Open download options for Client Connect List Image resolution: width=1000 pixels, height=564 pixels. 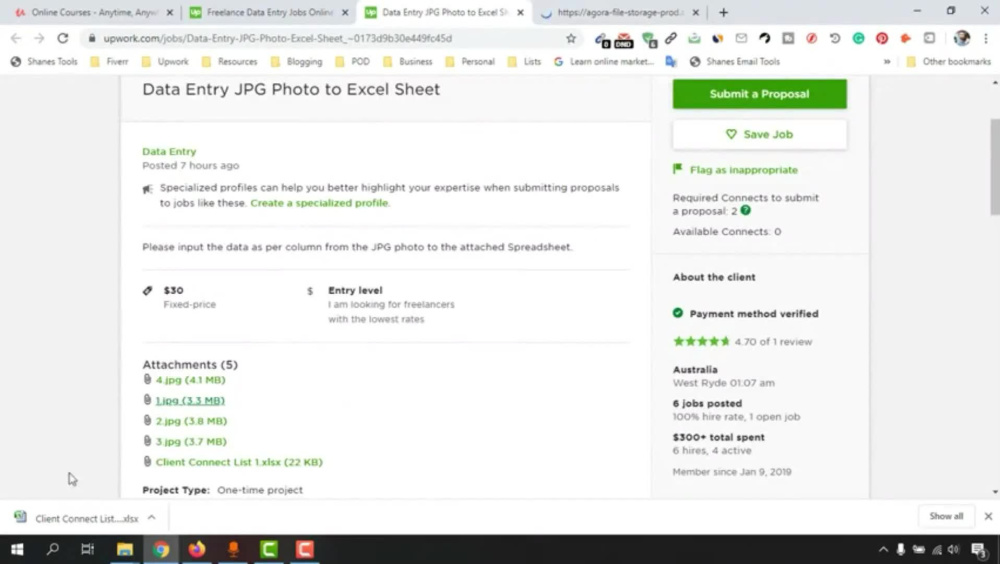[151, 517]
